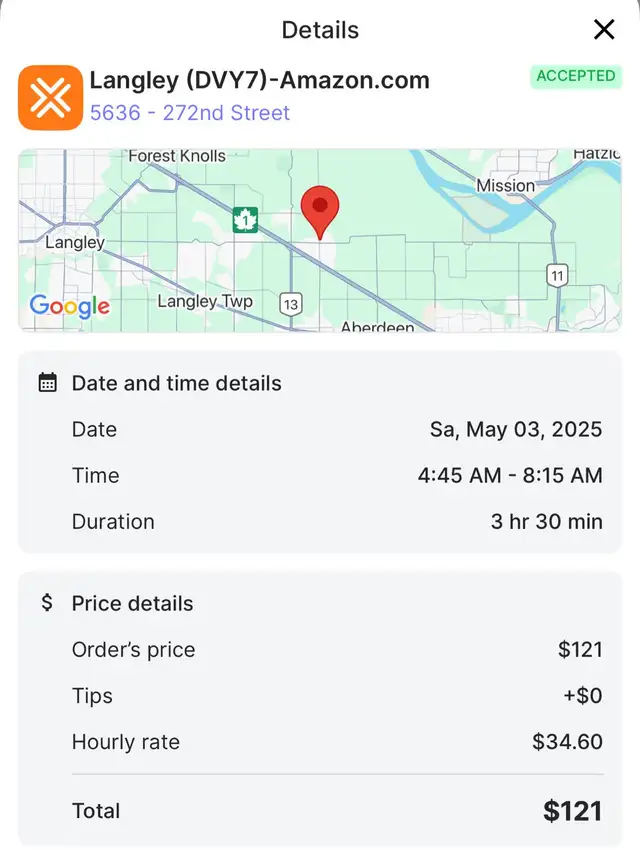The height and width of the screenshot is (850, 640).
Task: Click the Forest Knolls map label
Action: coord(177,156)
